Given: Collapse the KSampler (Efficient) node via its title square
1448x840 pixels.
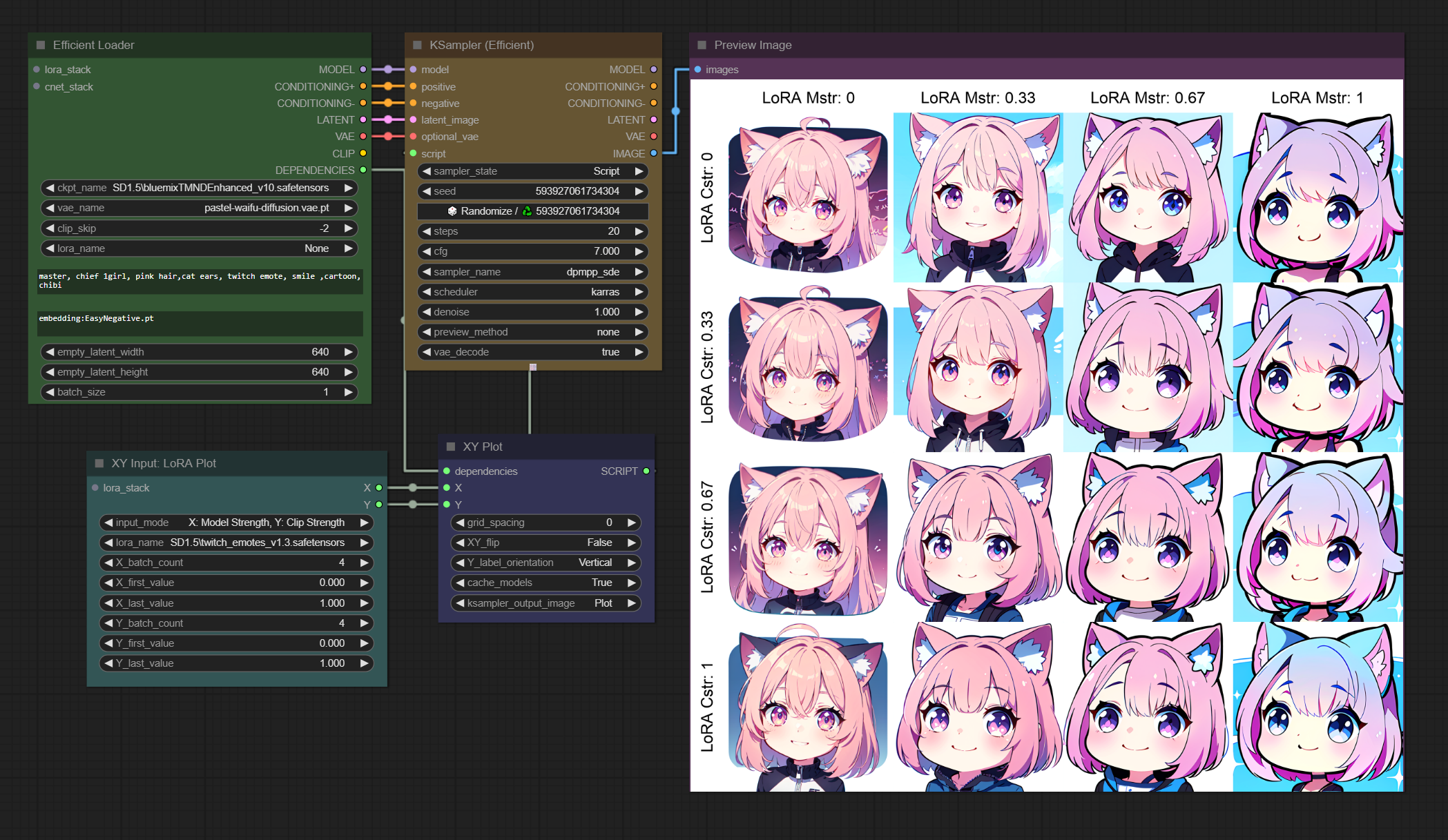Looking at the screenshot, I should 417,45.
